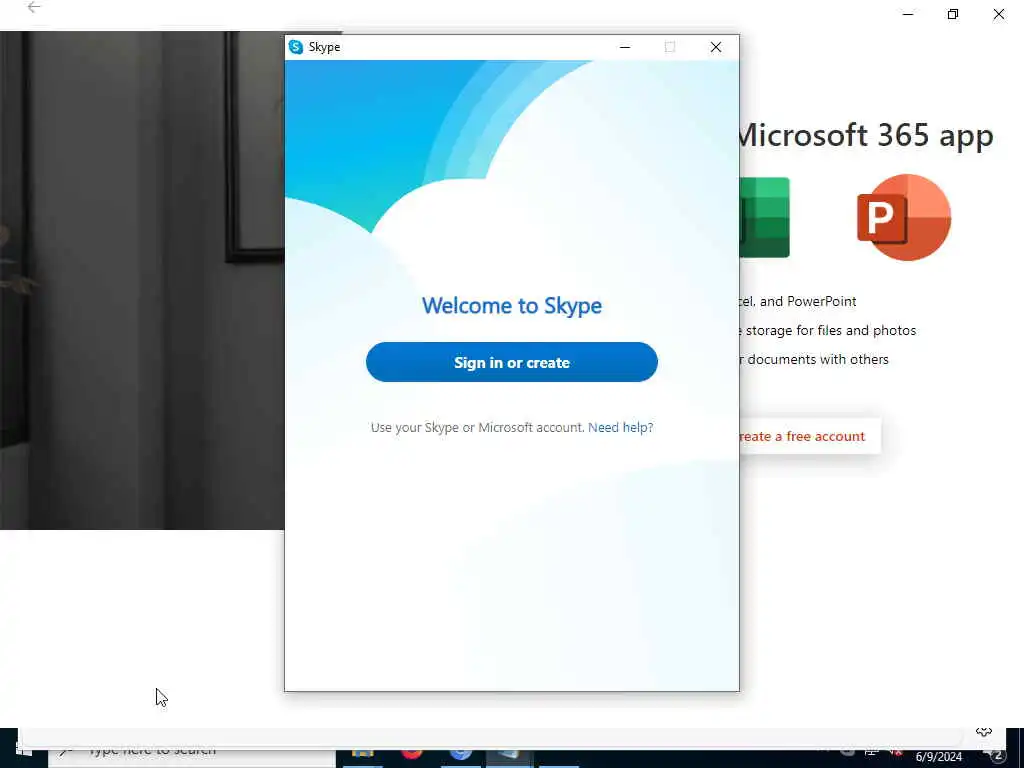Click the taskbar date 6/9/2024
This screenshot has width=1024, height=768.
point(938,757)
